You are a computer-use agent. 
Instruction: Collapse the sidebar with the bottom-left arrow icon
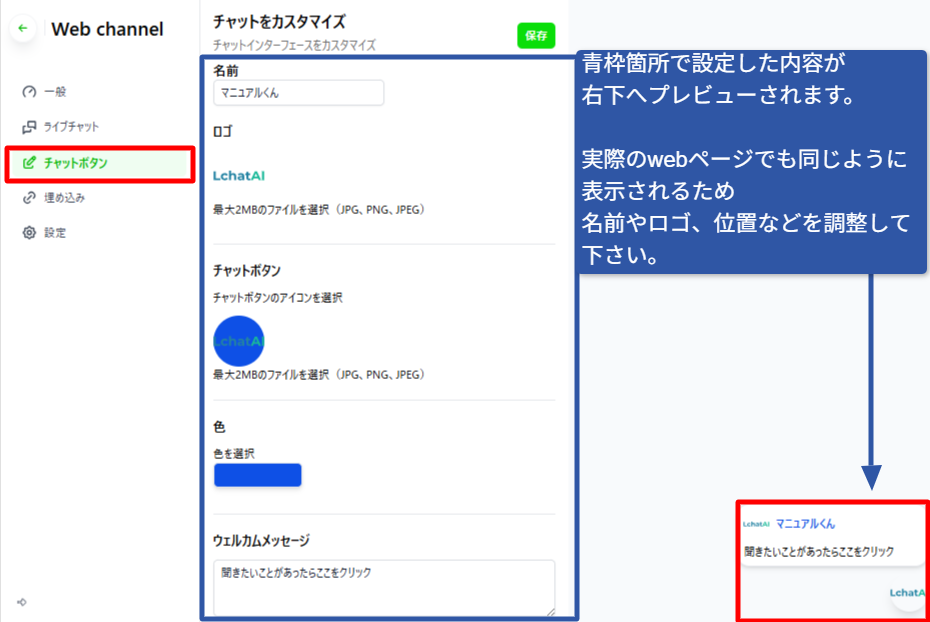22,602
